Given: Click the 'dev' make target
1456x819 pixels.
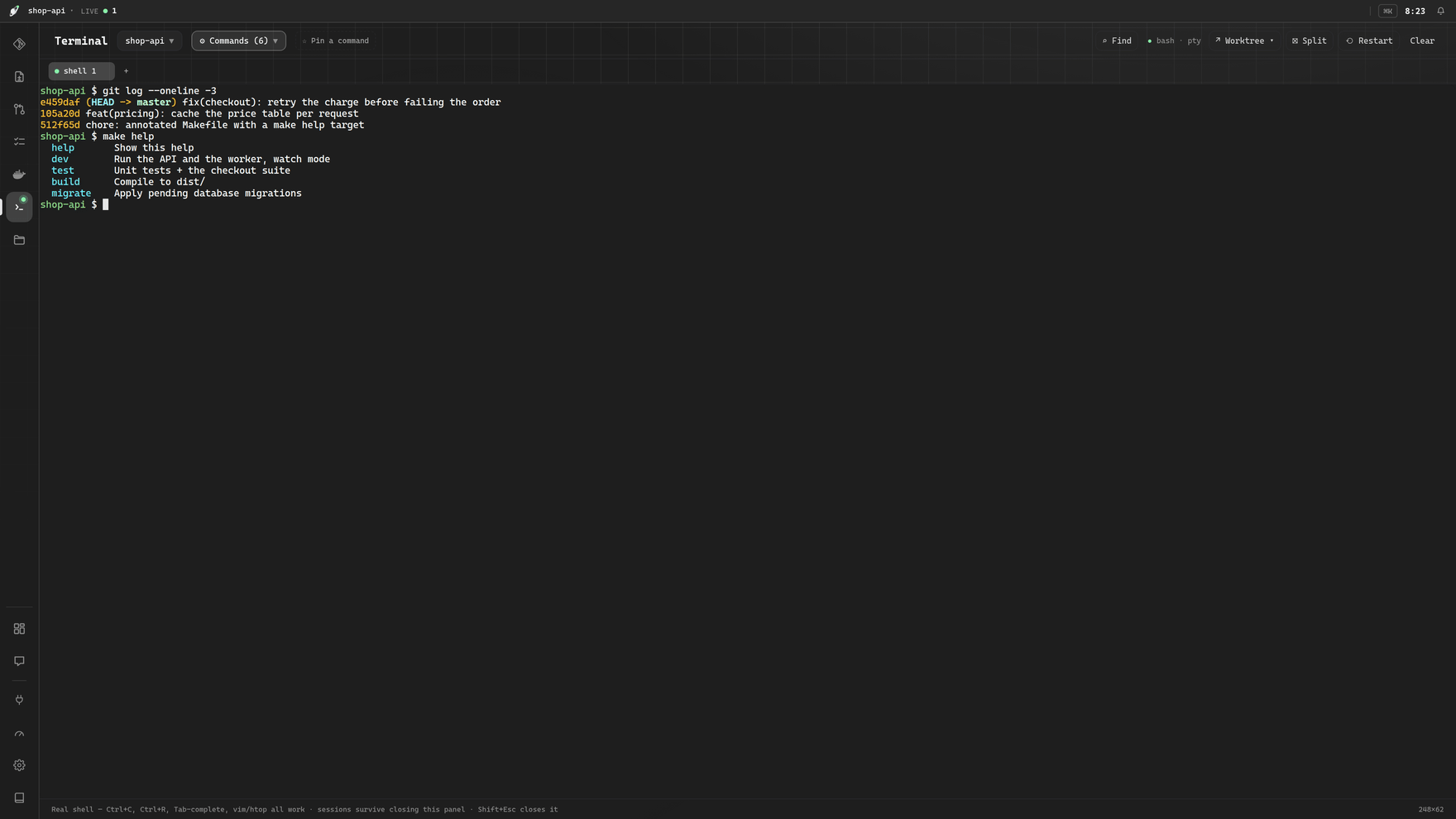Looking at the screenshot, I should pyautogui.click(x=60, y=159).
